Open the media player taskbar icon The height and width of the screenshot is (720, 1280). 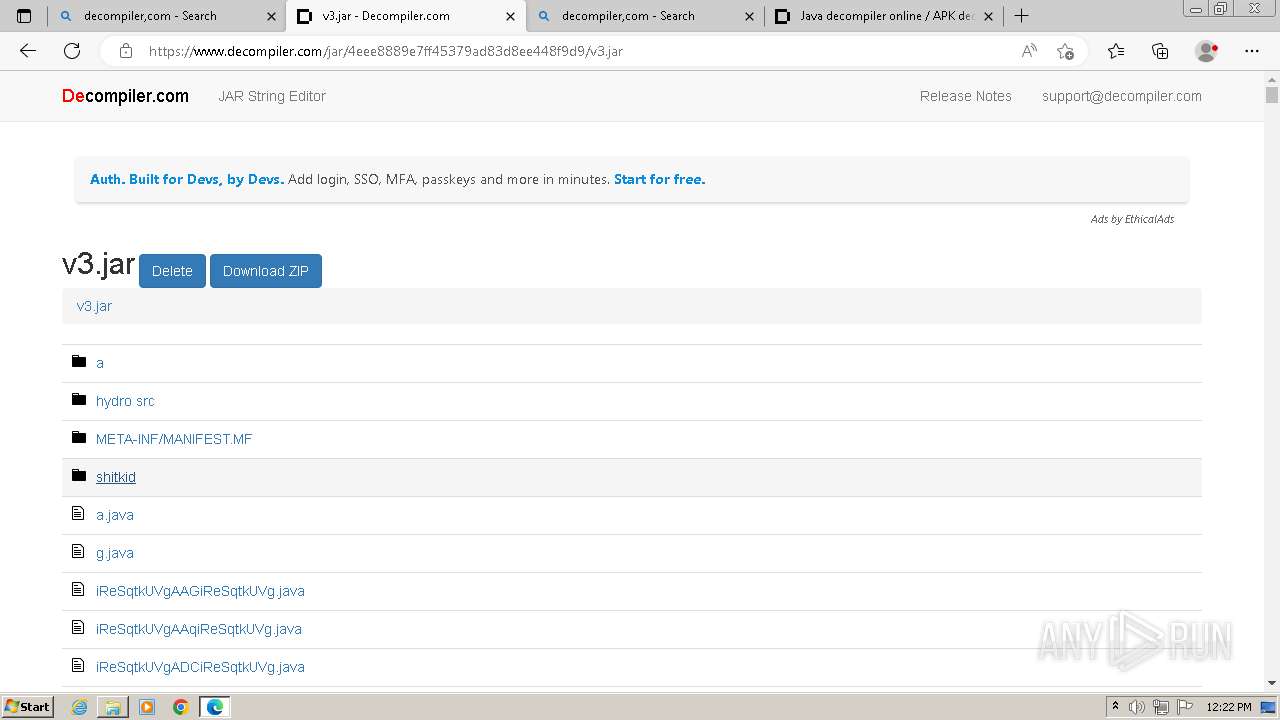pos(147,707)
